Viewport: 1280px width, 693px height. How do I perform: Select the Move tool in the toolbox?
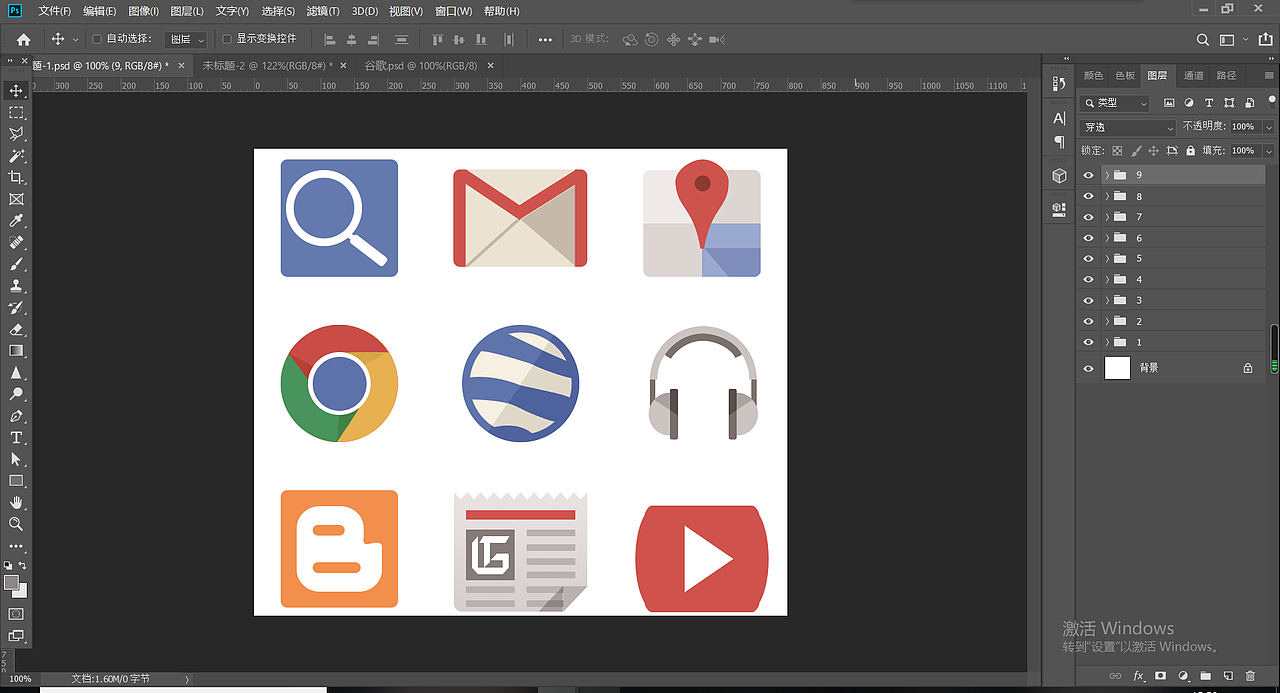coord(16,91)
